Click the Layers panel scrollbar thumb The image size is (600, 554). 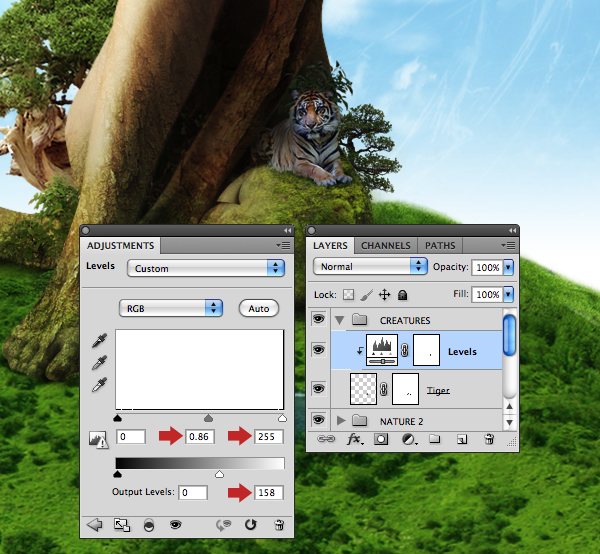[x=509, y=335]
